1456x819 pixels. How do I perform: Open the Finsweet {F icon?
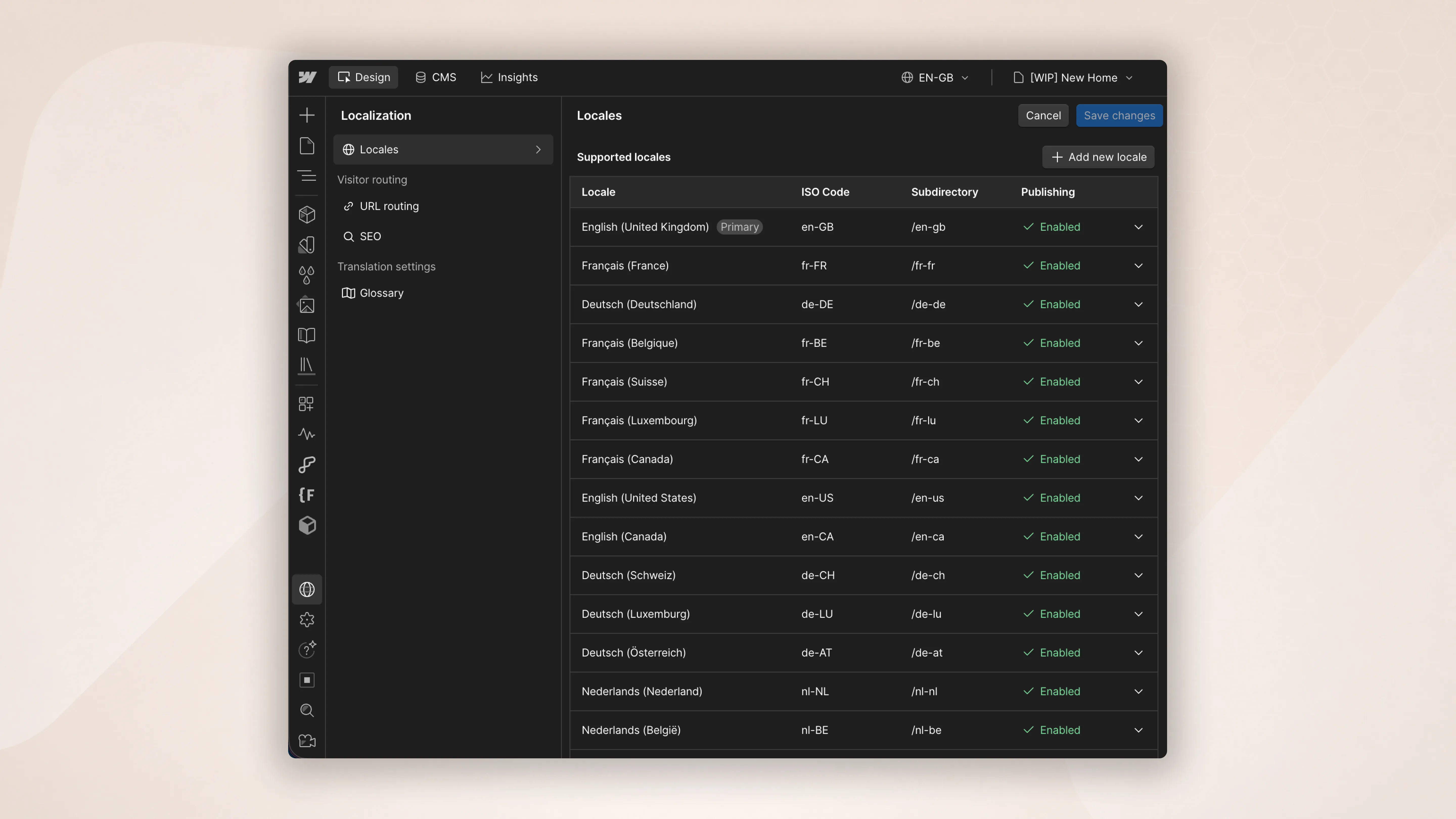pyautogui.click(x=307, y=495)
